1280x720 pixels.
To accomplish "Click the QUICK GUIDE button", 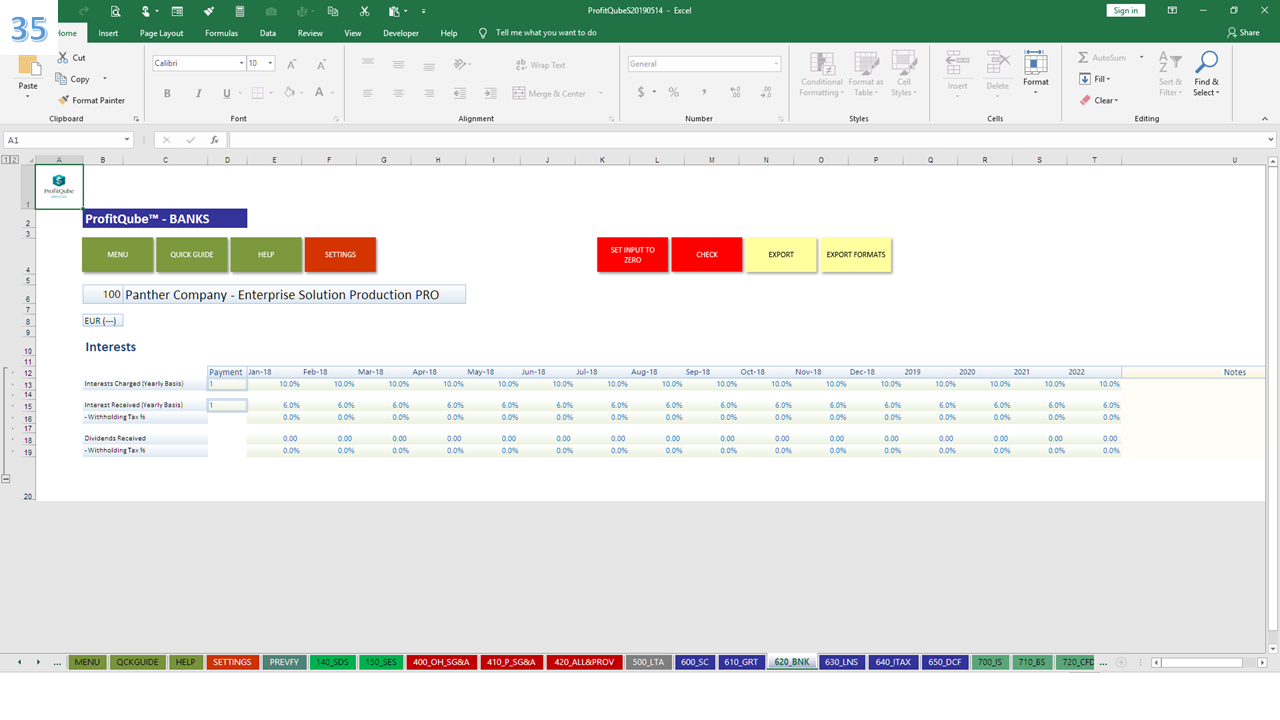I will coord(192,254).
